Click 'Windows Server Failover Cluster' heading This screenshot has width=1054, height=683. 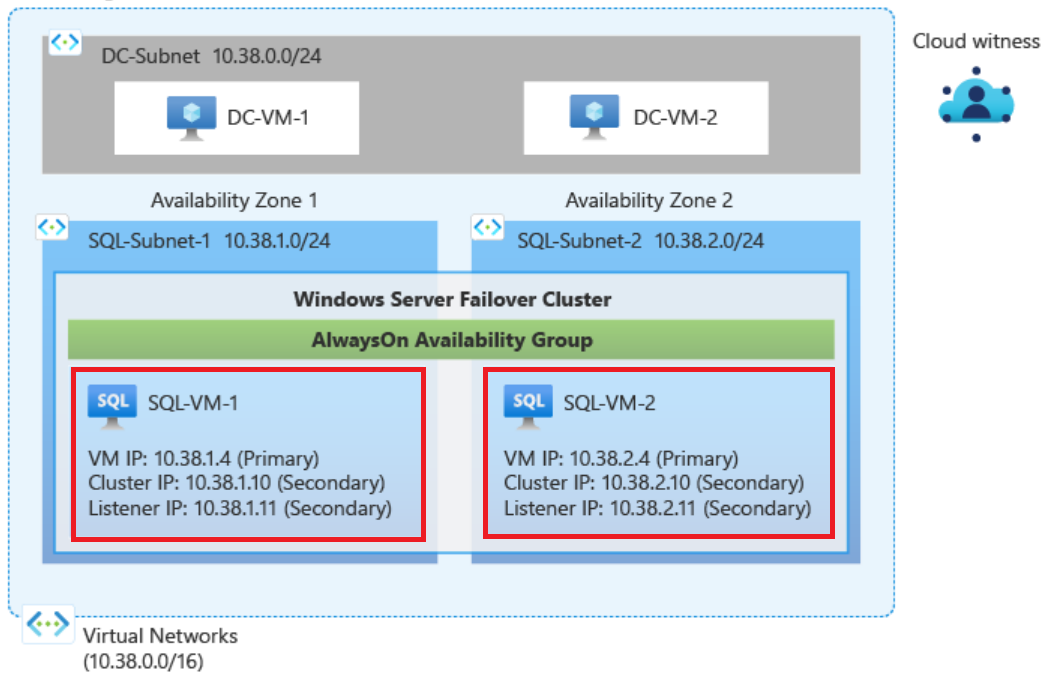[452, 299]
